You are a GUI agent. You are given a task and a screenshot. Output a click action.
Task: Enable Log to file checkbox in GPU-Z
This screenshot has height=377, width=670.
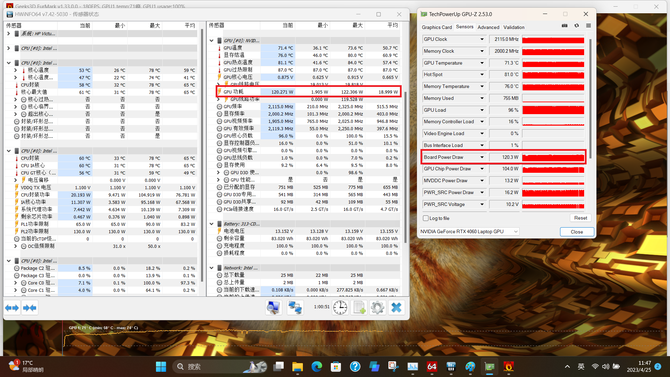pos(426,218)
